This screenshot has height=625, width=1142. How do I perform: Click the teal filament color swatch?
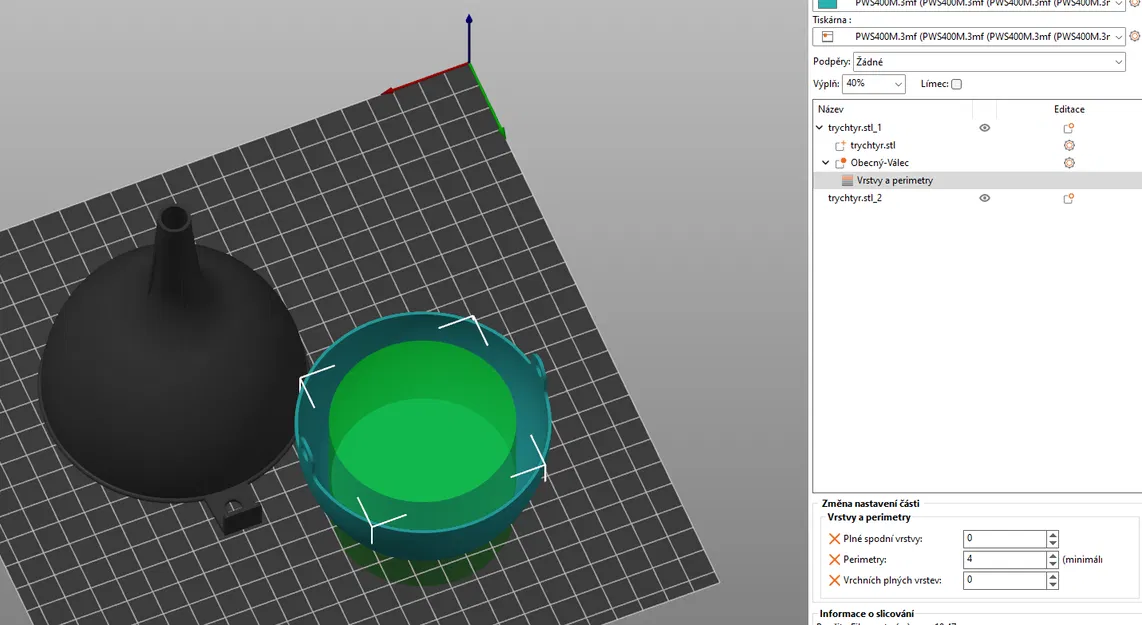827,4
